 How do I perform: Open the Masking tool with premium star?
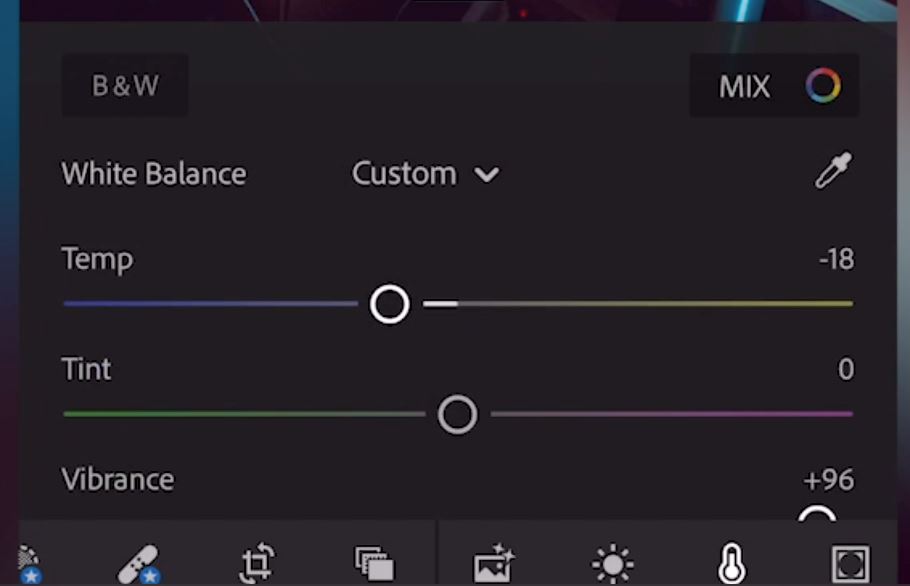29,564
